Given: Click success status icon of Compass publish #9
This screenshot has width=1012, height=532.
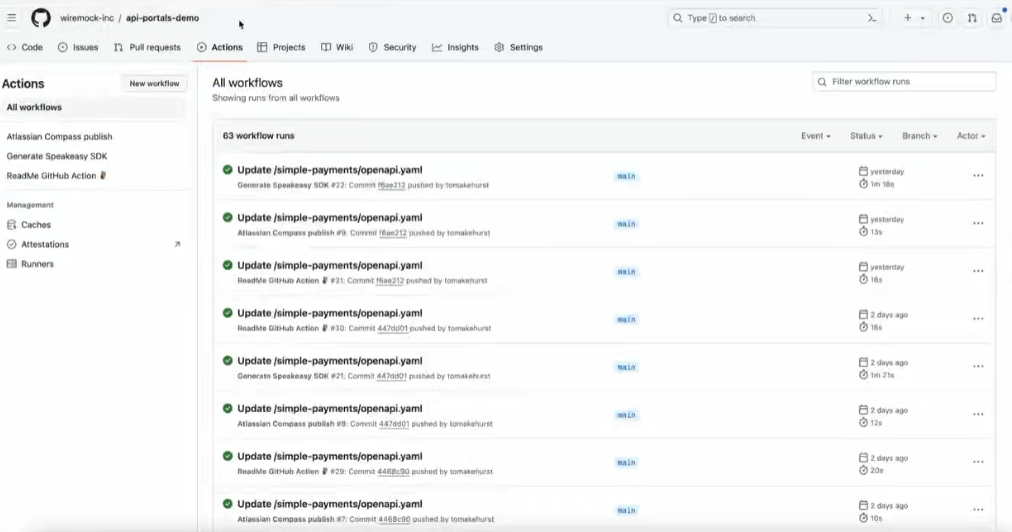Looking at the screenshot, I should (227, 218).
